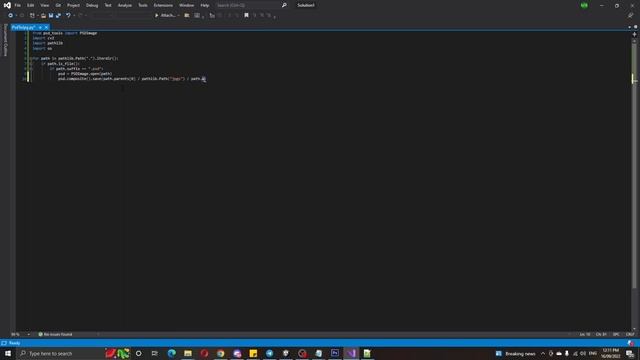Open Notepad++ from taskbar

367,353
